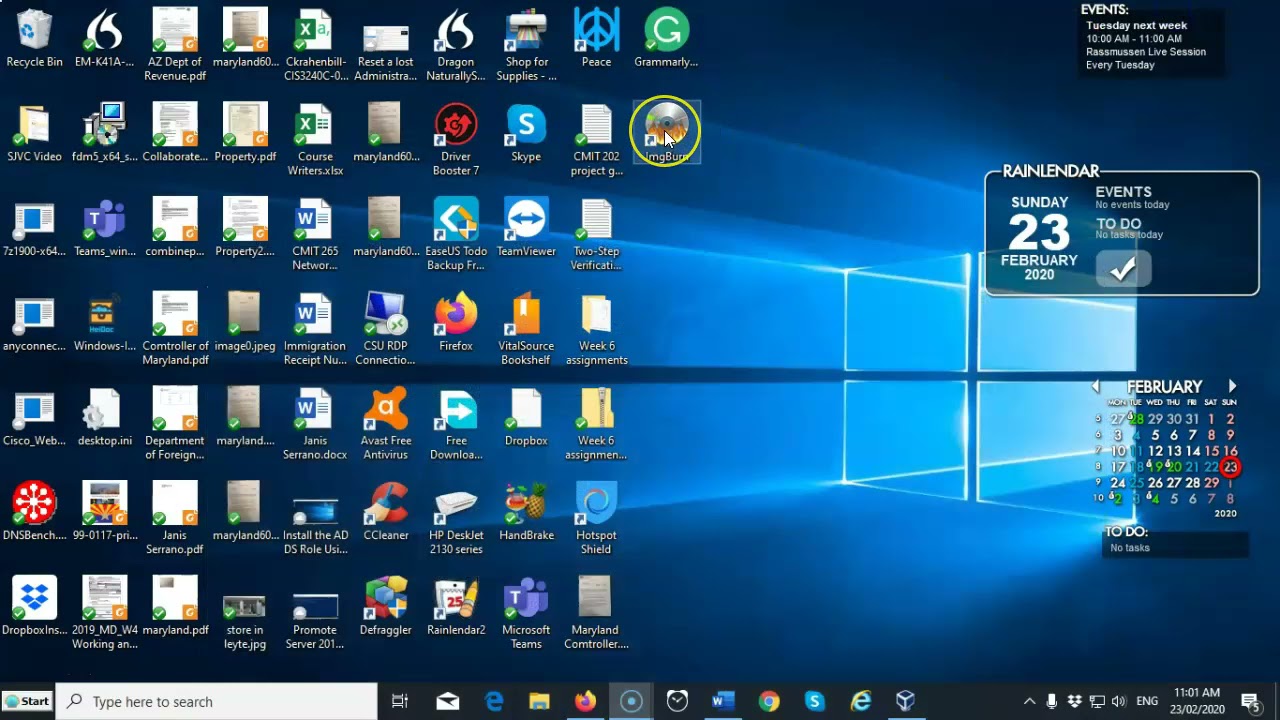Launch Dragon NaturallySpeaking desktop shortcut
The height and width of the screenshot is (720, 1280).
(456, 45)
